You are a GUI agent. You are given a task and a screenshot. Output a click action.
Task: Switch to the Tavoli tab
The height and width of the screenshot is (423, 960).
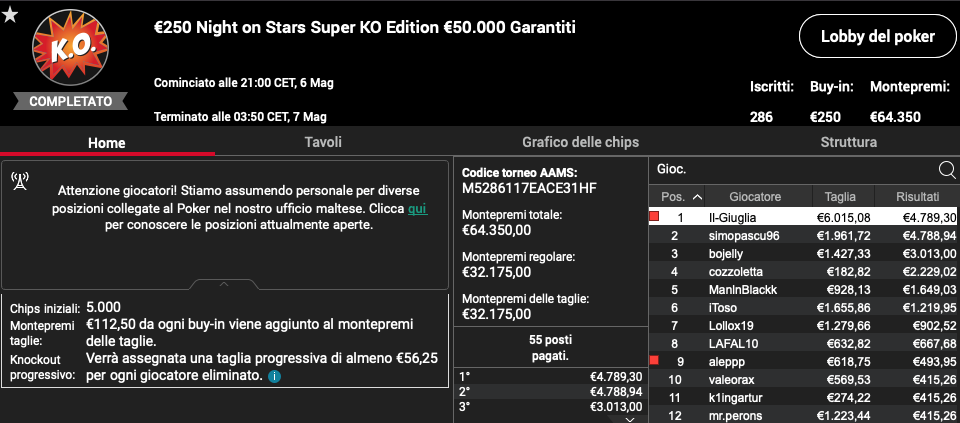(x=323, y=142)
